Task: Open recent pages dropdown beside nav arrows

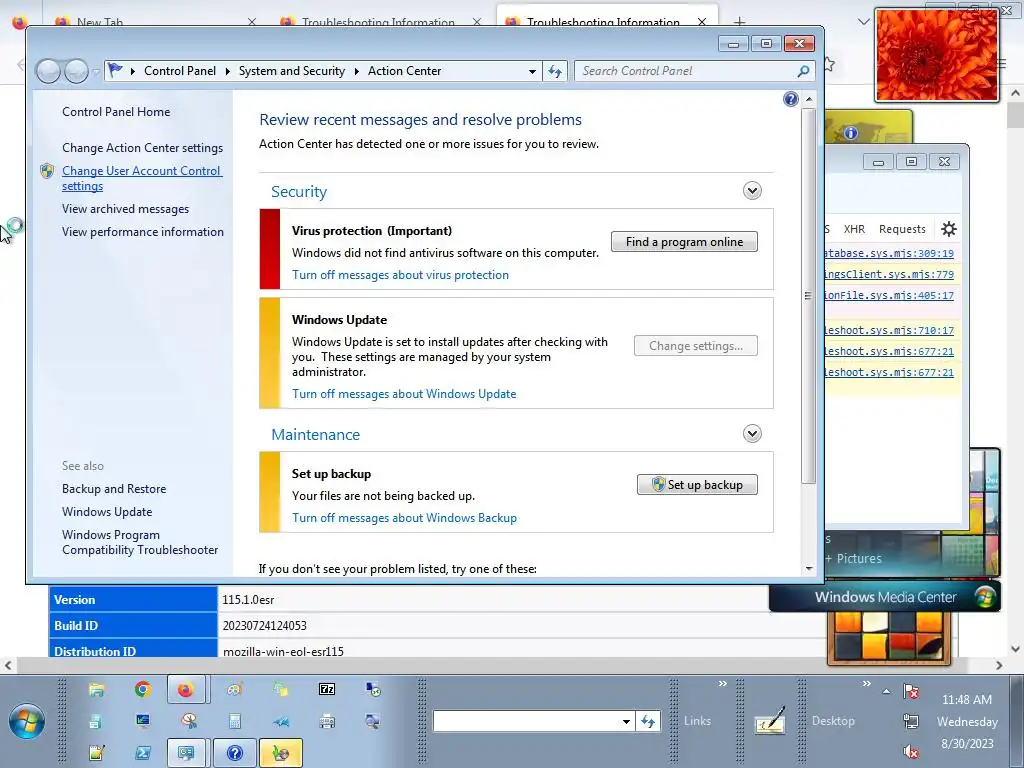Action: pos(96,71)
